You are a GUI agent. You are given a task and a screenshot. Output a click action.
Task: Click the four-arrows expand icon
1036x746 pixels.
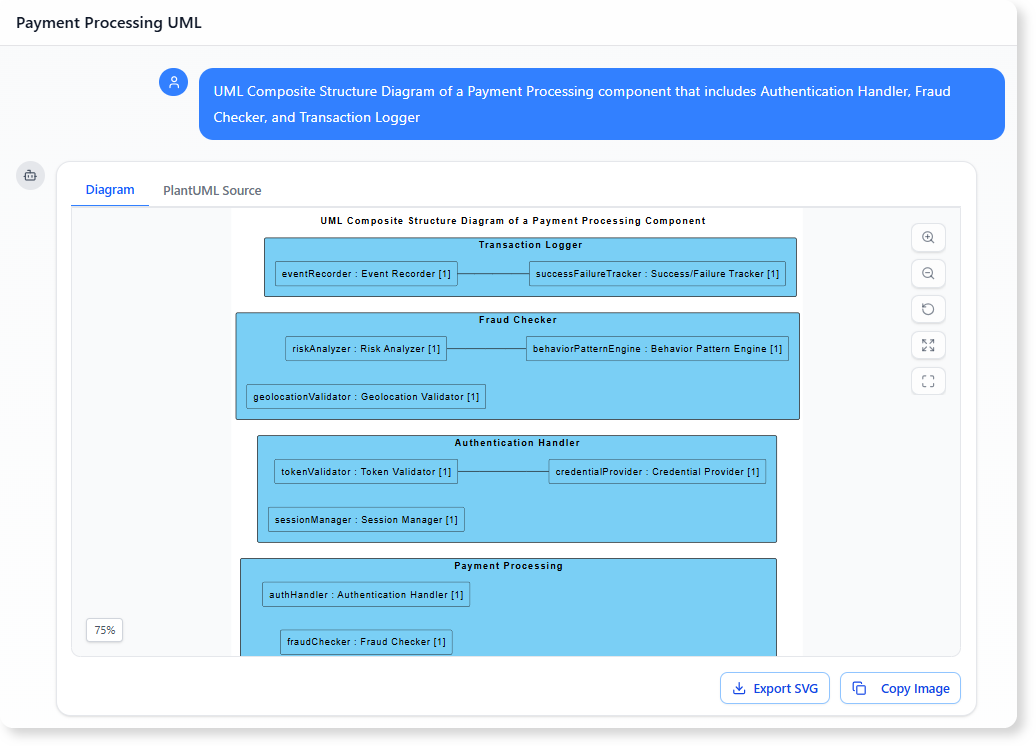coord(928,345)
